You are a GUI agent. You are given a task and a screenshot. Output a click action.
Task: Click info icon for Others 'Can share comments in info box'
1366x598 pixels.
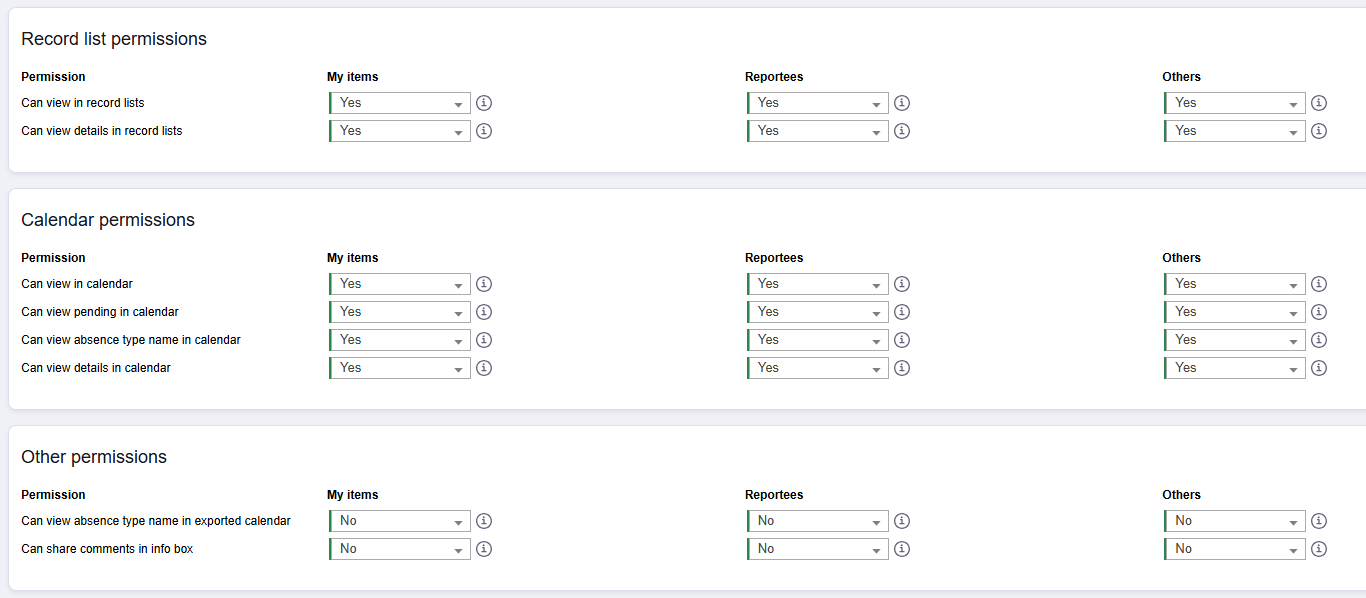pos(1319,549)
